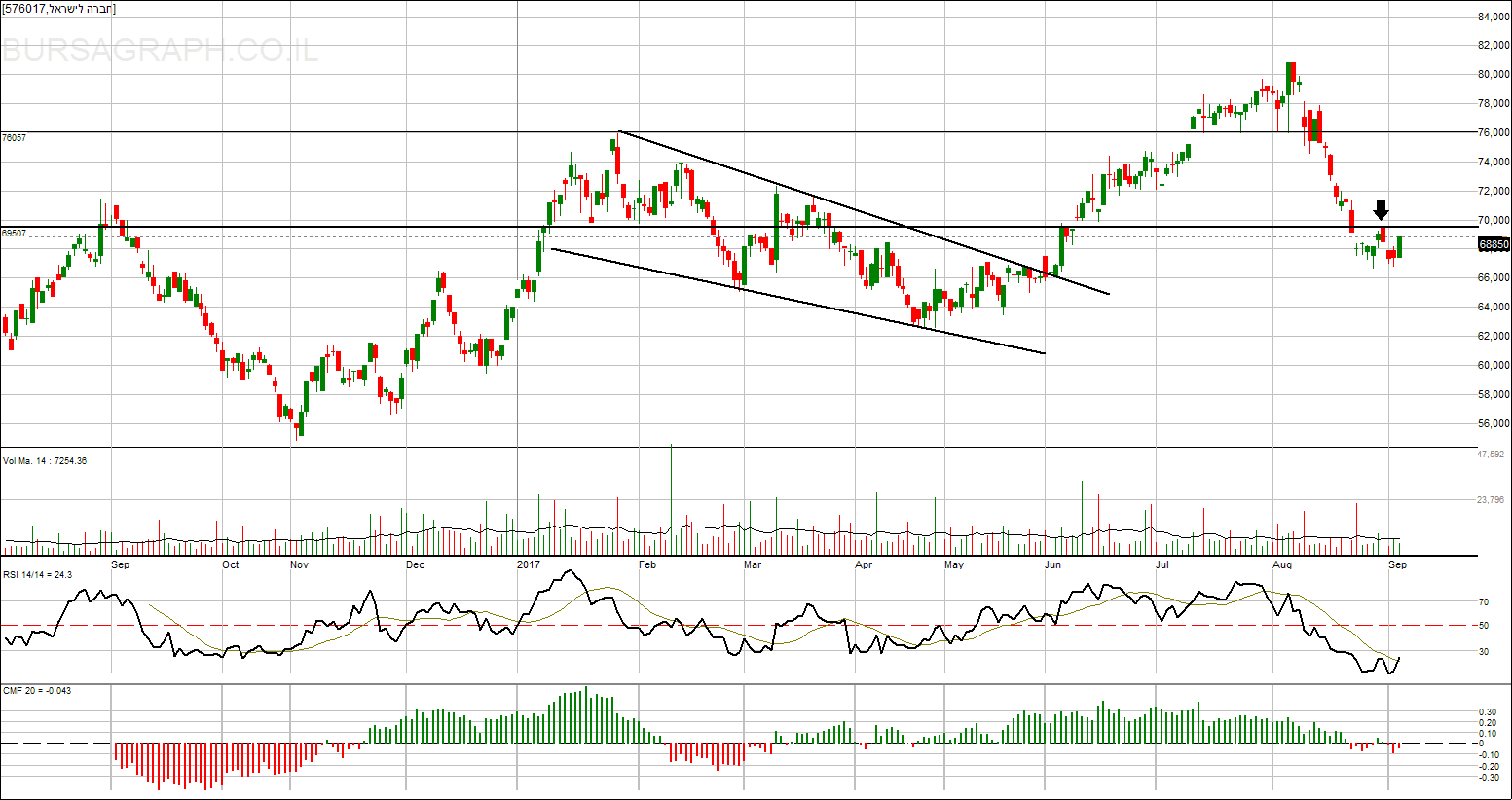The image size is (1512, 800).
Task: Pick the positive 0.10 CMF scale value
Action: tap(1489, 734)
